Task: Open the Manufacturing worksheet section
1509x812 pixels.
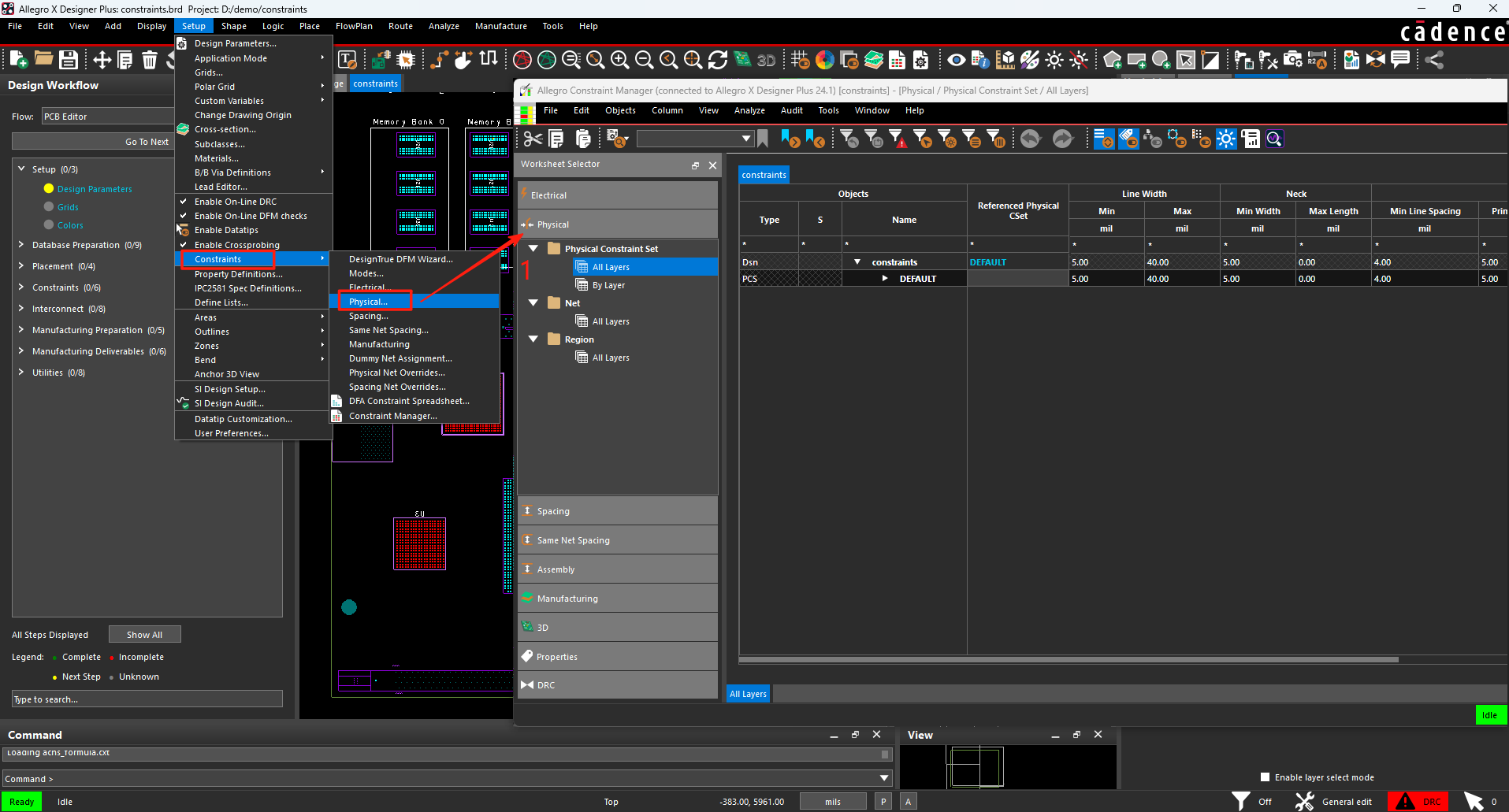Action: click(618, 599)
